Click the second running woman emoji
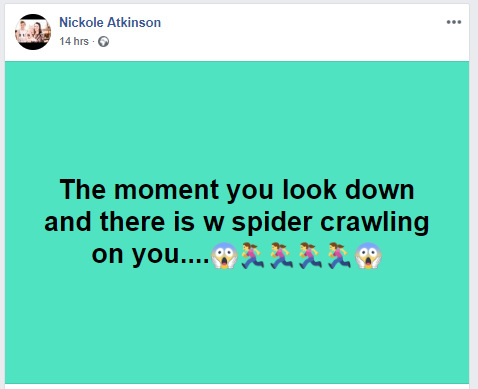Screen dimensions: 478x389 click(282, 255)
